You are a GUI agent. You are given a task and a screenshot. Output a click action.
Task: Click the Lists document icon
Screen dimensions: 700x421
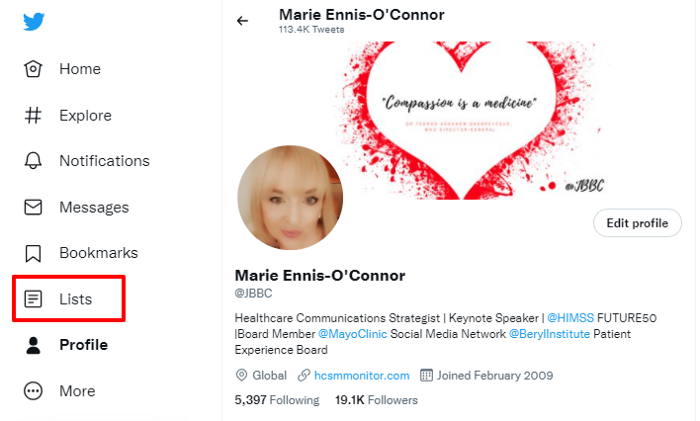33,299
